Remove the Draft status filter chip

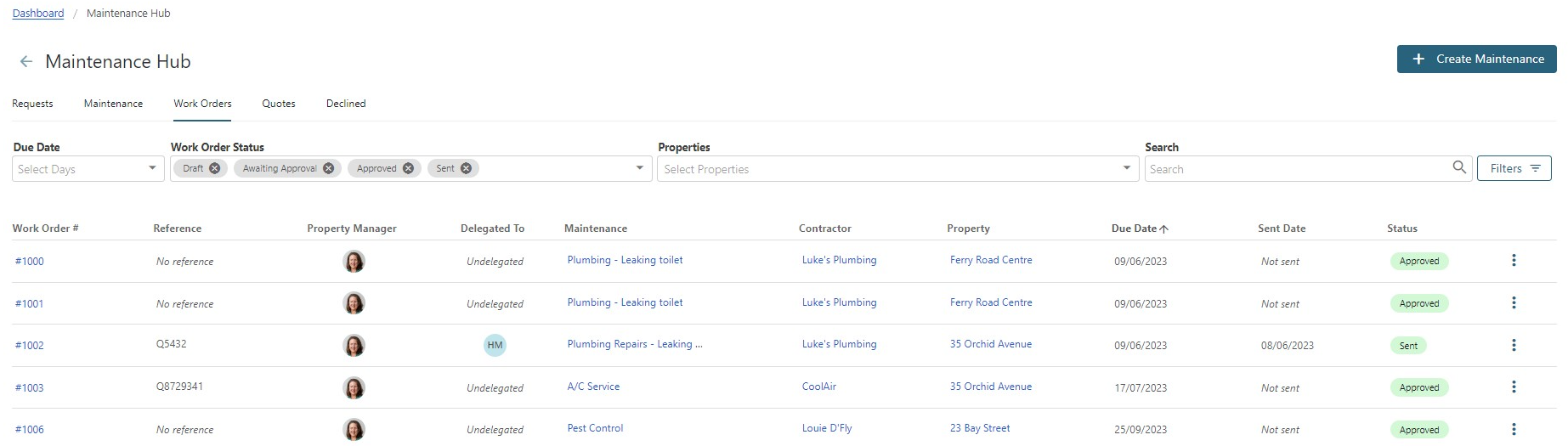pos(215,168)
